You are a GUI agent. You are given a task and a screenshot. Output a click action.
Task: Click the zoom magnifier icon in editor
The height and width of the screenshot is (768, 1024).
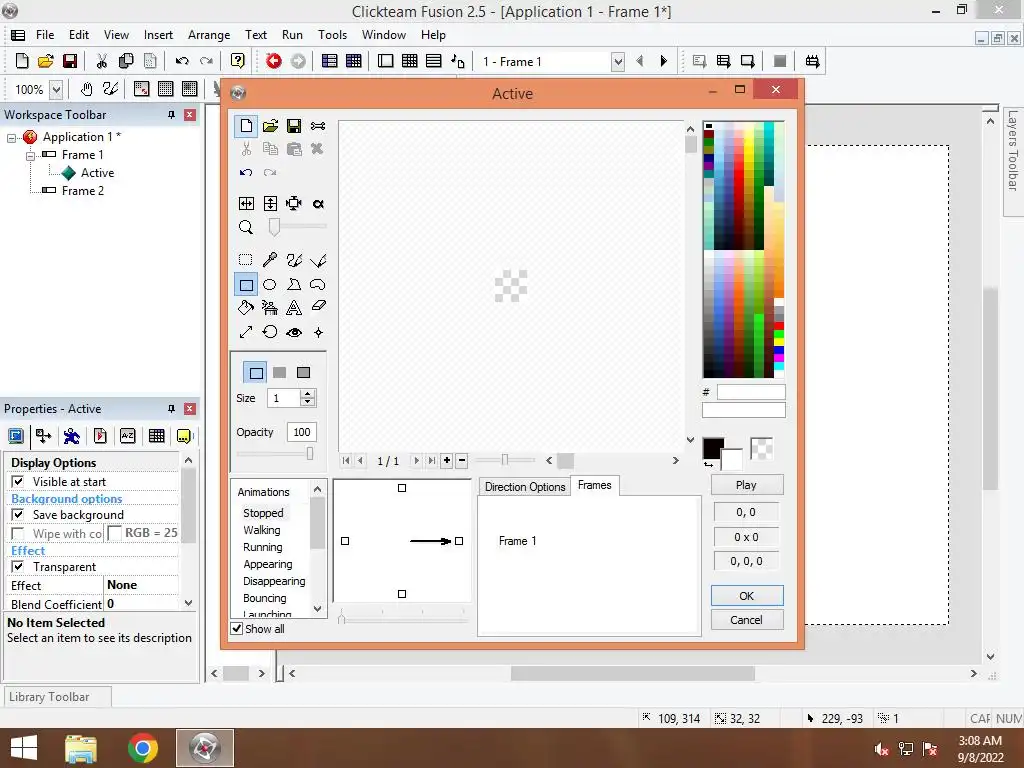tap(246, 227)
